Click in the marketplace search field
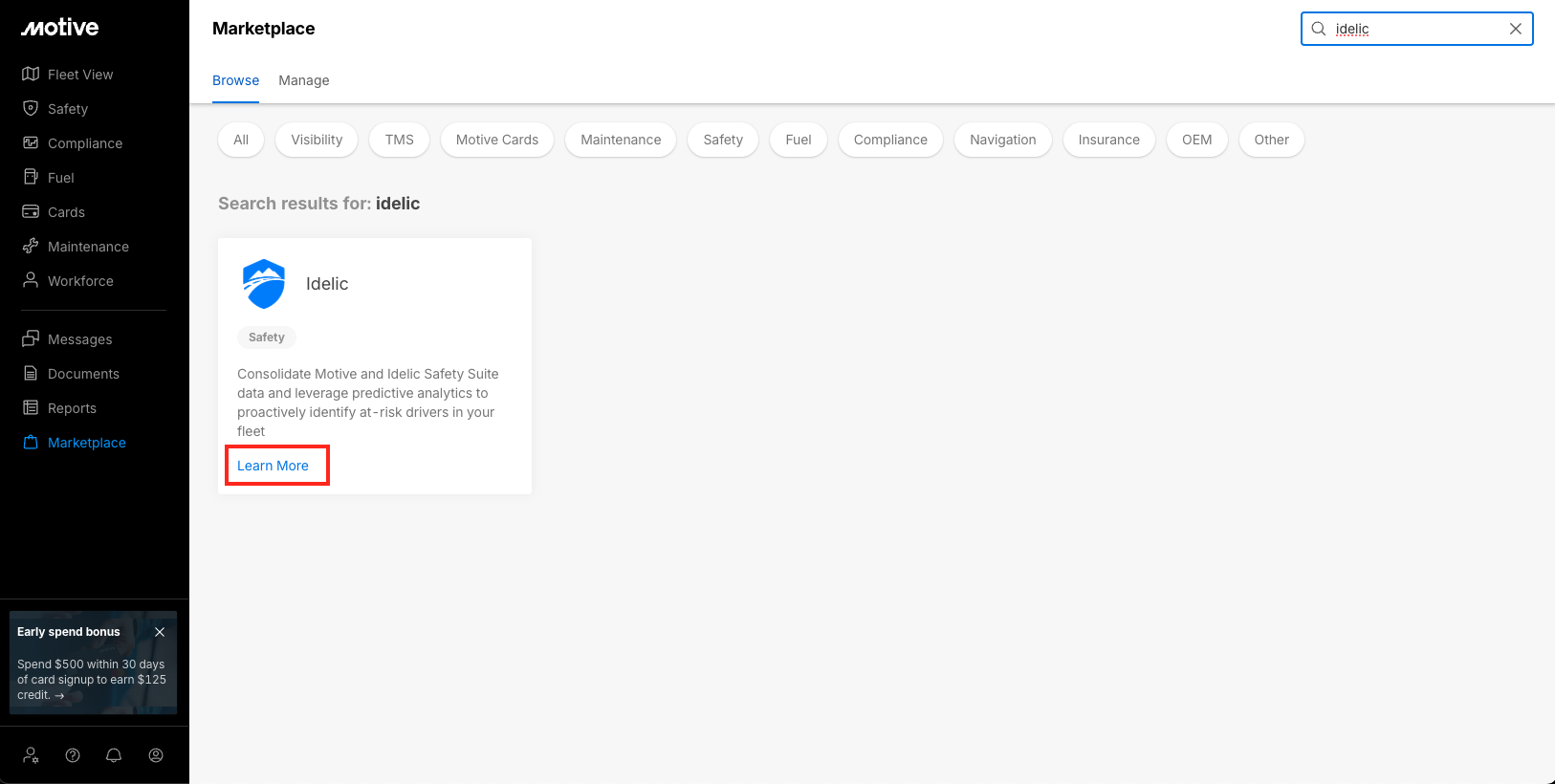 pos(1417,29)
